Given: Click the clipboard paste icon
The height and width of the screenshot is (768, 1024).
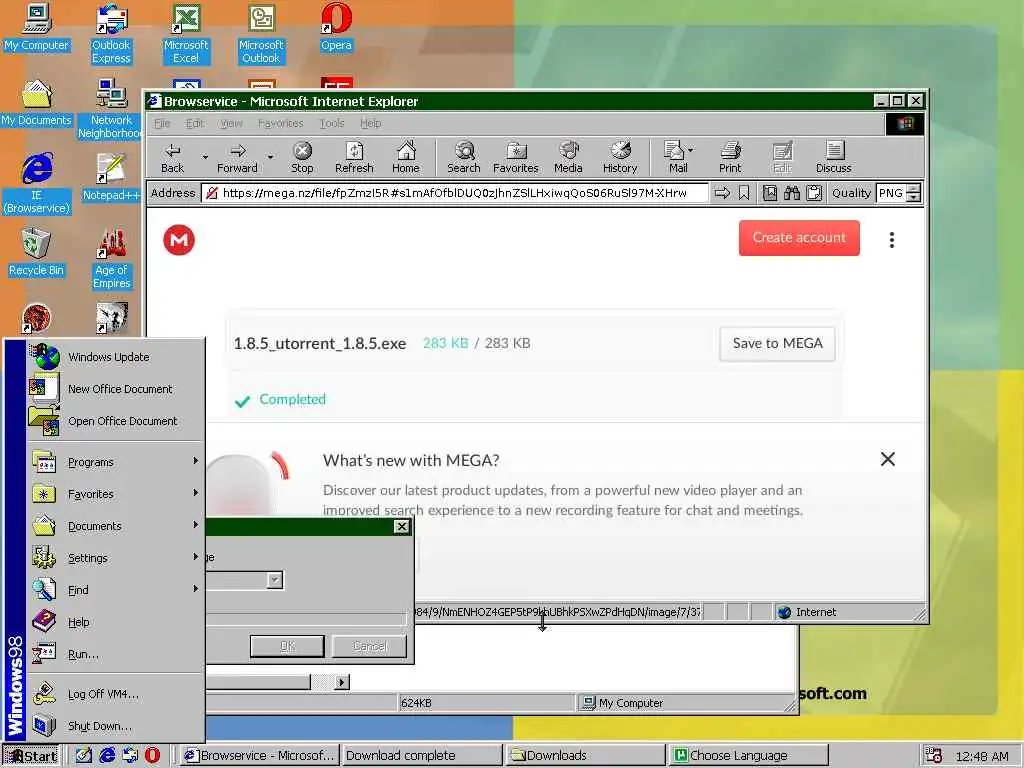Looking at the screenshot, I should [x=814, y=193].
